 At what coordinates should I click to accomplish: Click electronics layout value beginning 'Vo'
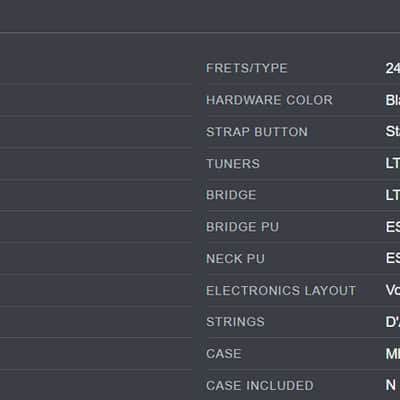coord(393,290)
